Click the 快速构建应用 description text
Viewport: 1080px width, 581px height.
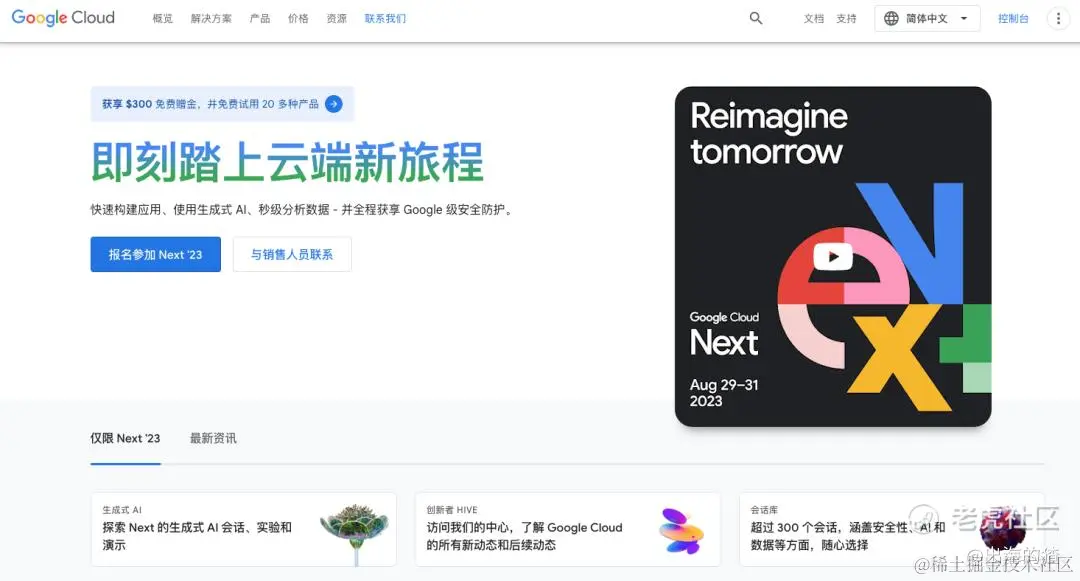[x=302, y=209]
